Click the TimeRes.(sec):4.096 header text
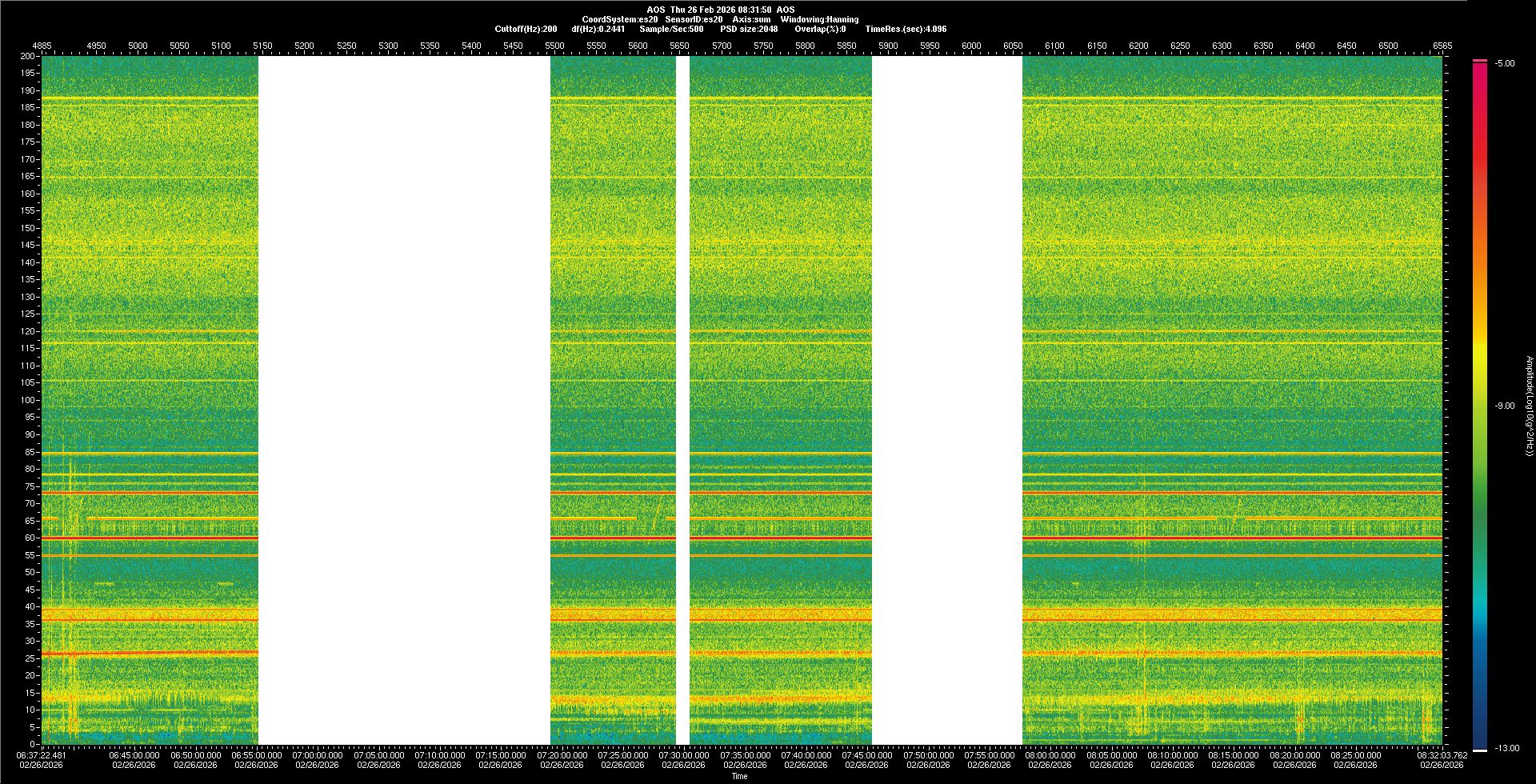Viewport: 1536px width, 784px height. click(906, 29)
